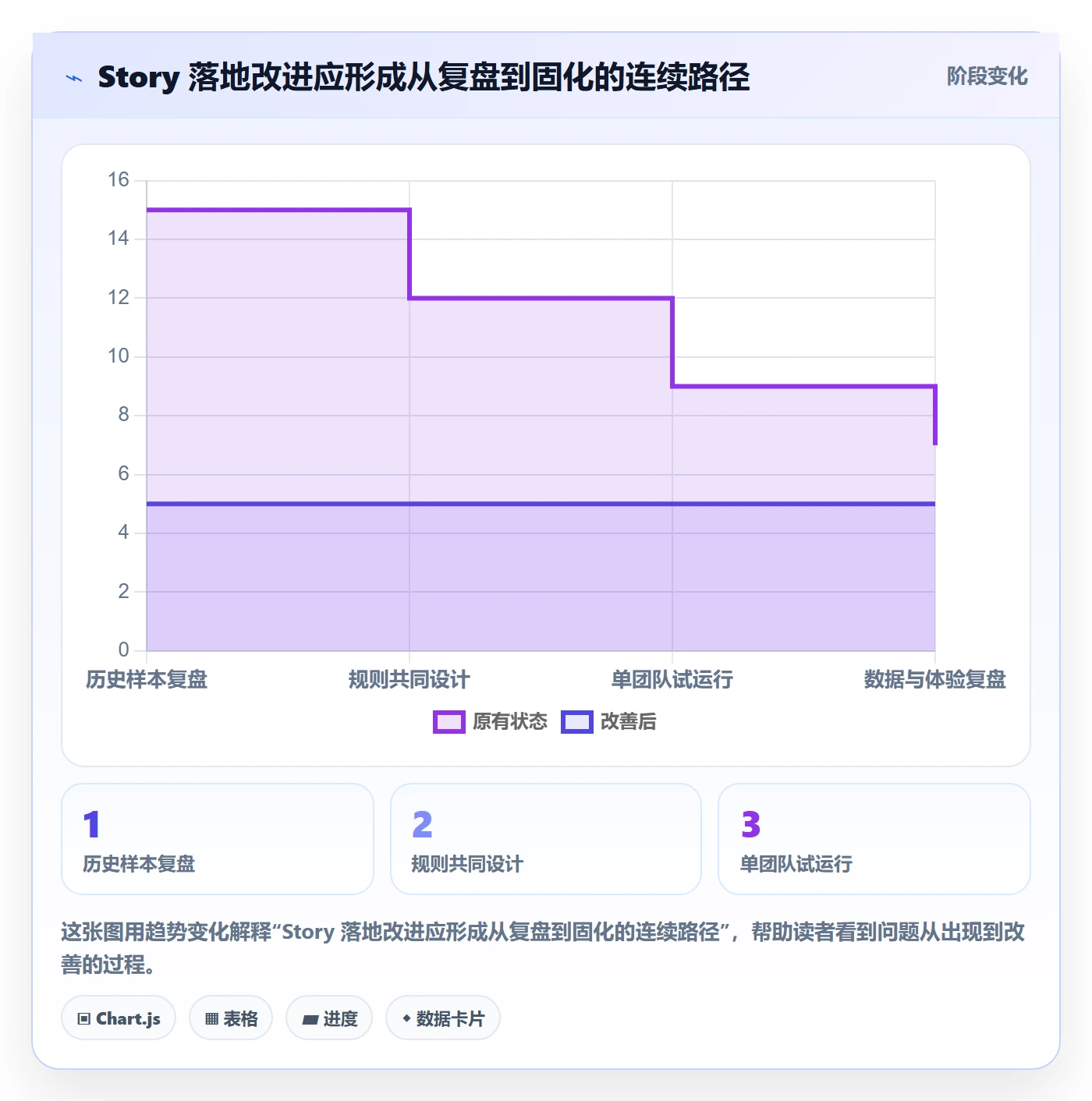The height and width of the screenshot is (1101, 1092).
Task: Select the 表格 tag chip
Action: pyautogui.click(x=231, y=1018)
